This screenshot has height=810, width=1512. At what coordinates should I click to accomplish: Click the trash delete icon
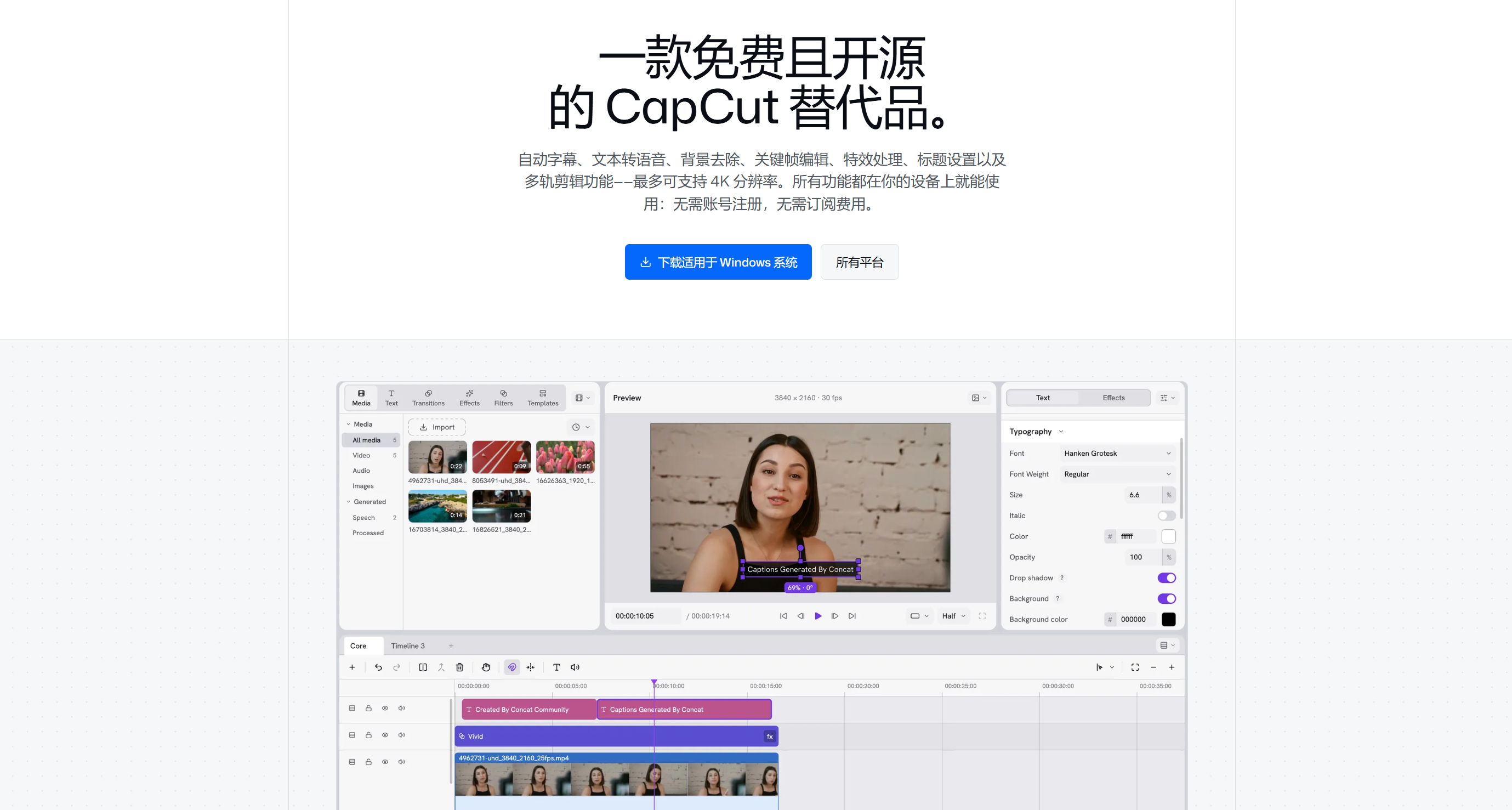459,667
